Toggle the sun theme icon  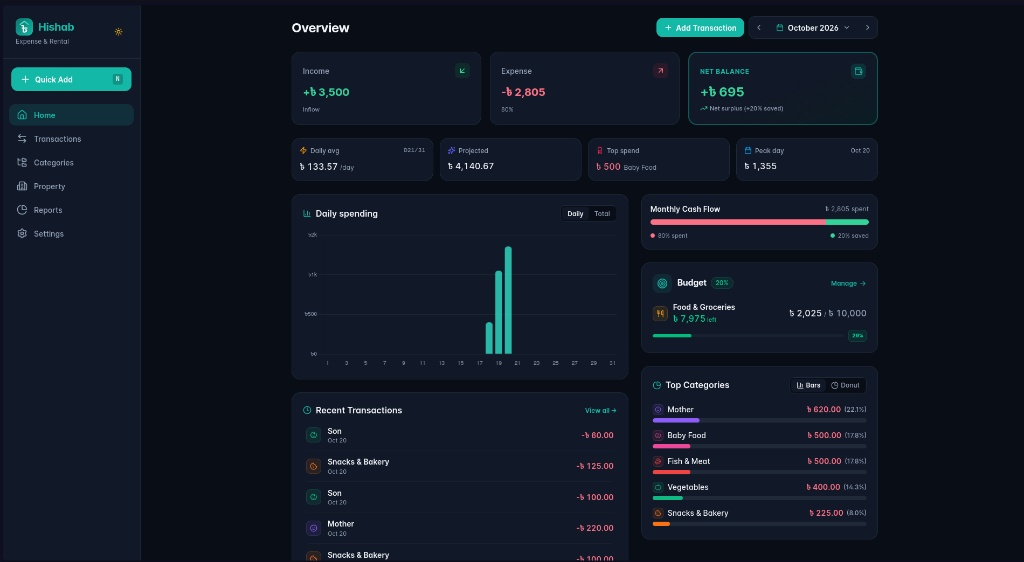pyautogui.click(x=118, y=31)
